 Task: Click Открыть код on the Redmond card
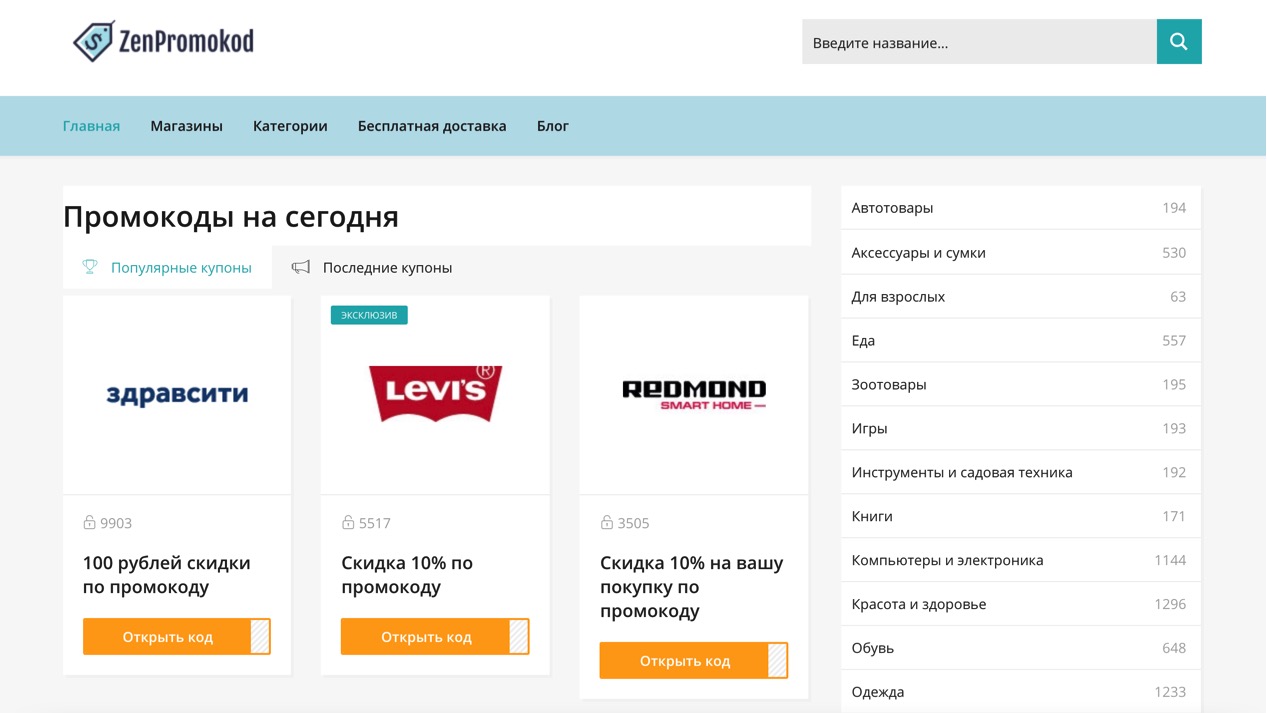point(694,661)
